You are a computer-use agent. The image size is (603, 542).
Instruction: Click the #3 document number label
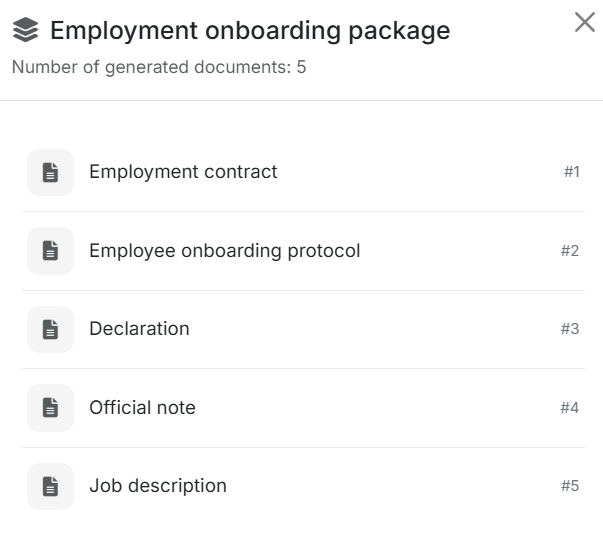click(570, 329)
